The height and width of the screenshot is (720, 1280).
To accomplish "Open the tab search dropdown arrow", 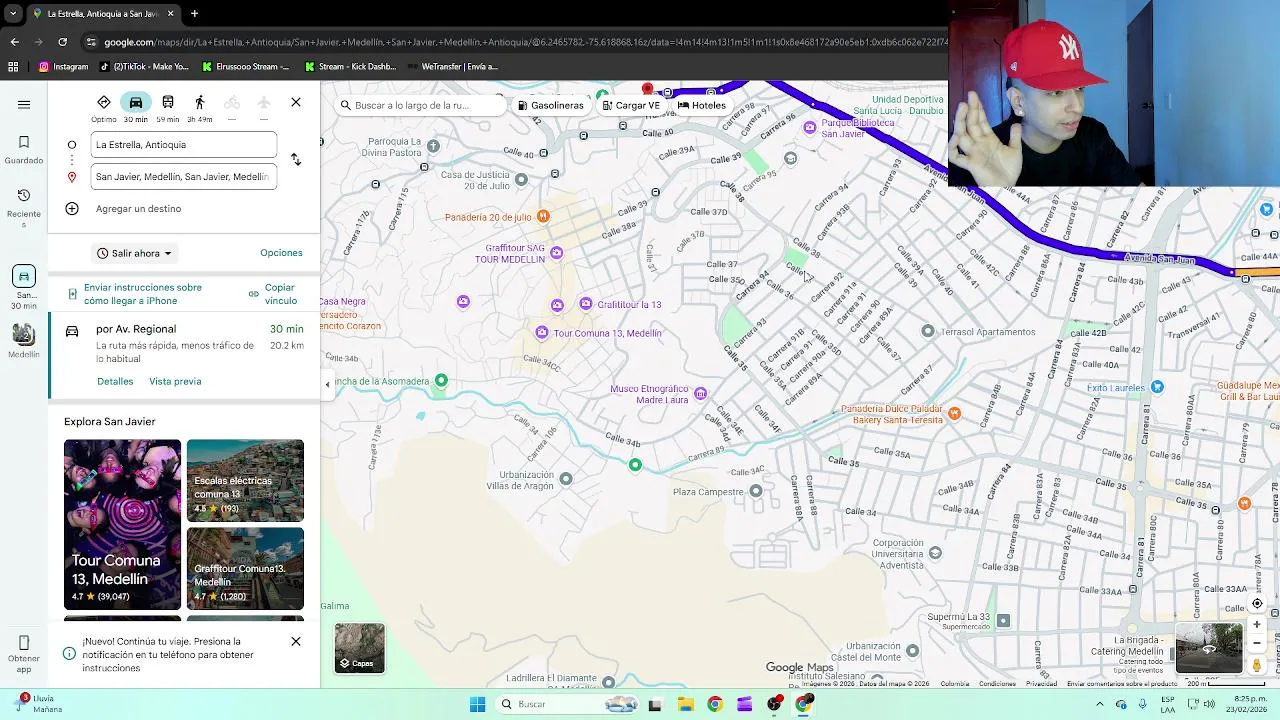I will click(13, 14).
